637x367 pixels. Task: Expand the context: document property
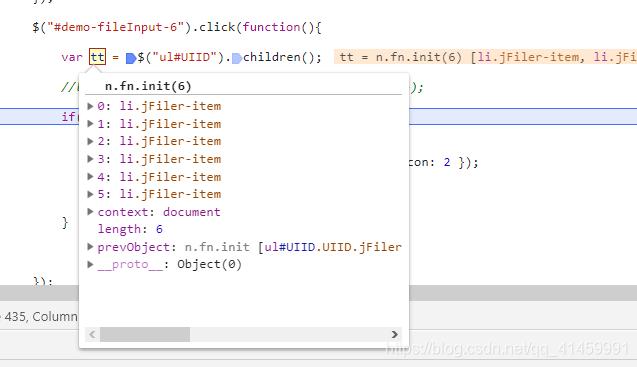(90, 211)
